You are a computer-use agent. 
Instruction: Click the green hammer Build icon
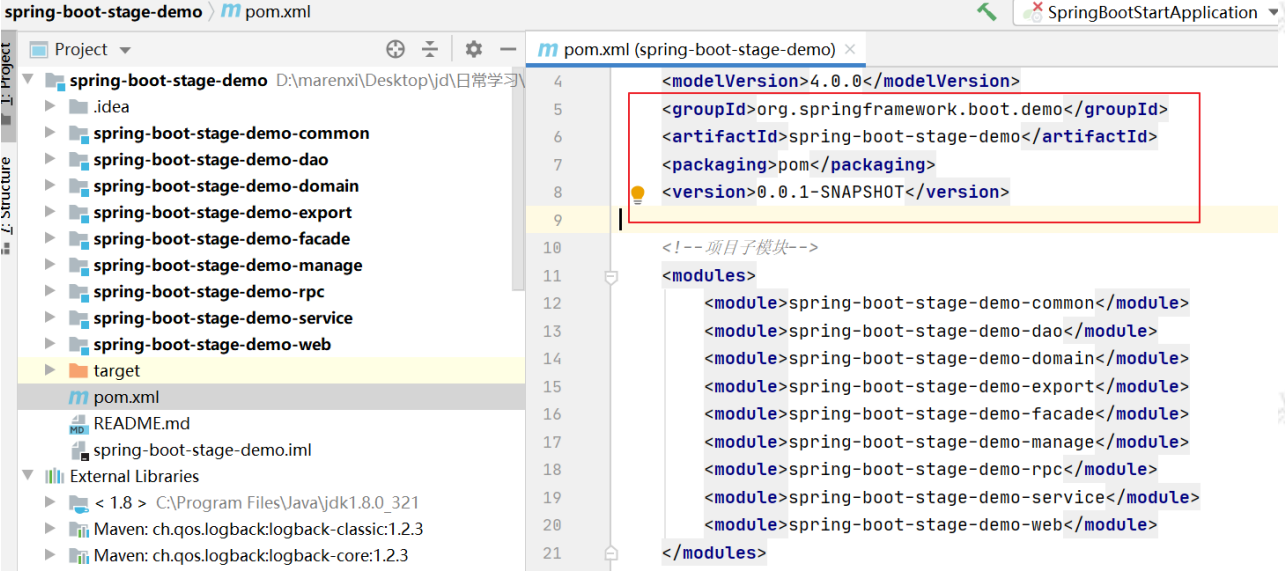pos(987,12)
